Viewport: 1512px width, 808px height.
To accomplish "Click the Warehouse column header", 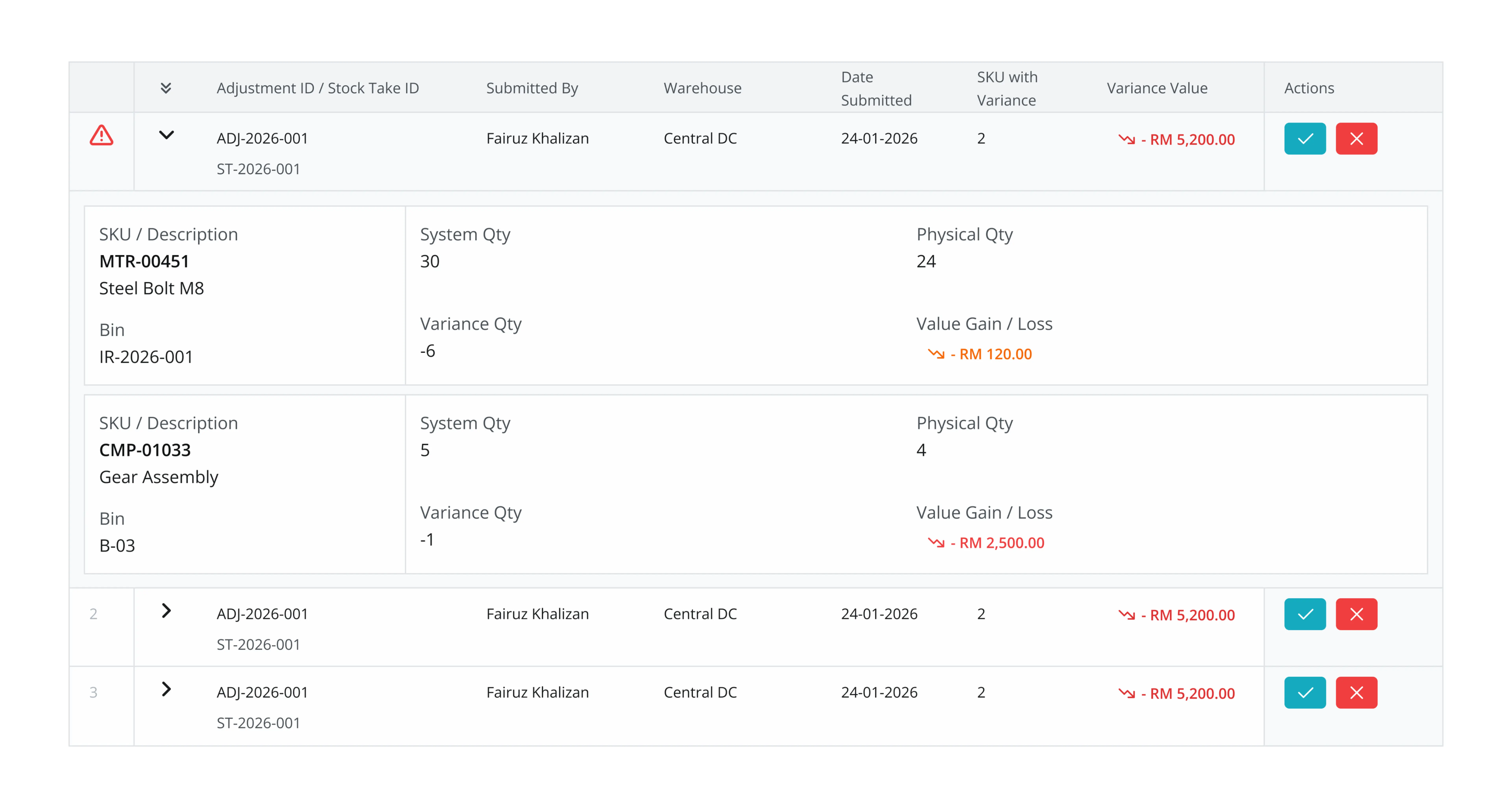I will [703, 88].
